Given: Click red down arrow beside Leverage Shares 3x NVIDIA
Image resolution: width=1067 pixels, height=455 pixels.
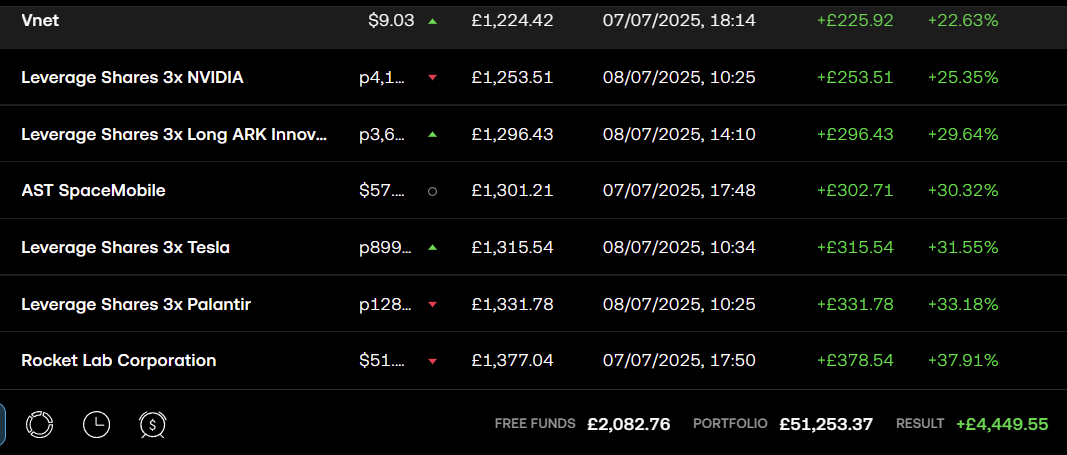Looking at the screenshot, I should (432, 77).
